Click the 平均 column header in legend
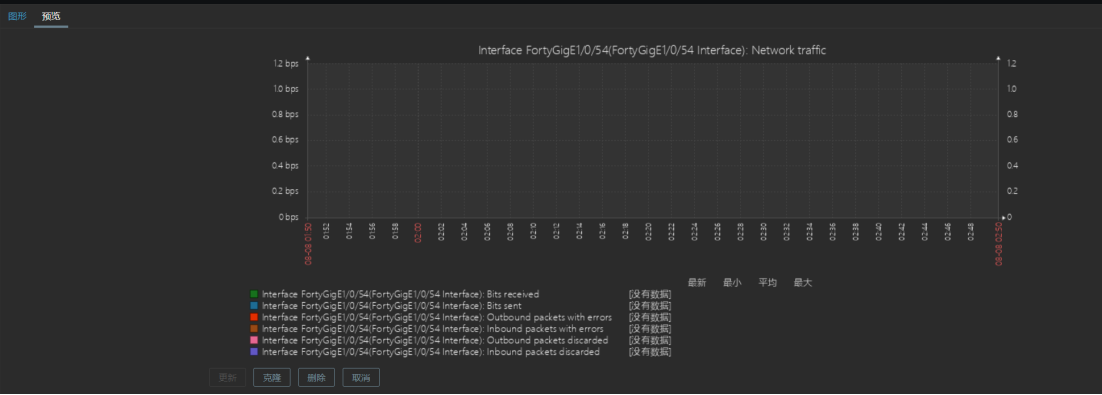This screenshot has width=1102, height=395. 767,283
